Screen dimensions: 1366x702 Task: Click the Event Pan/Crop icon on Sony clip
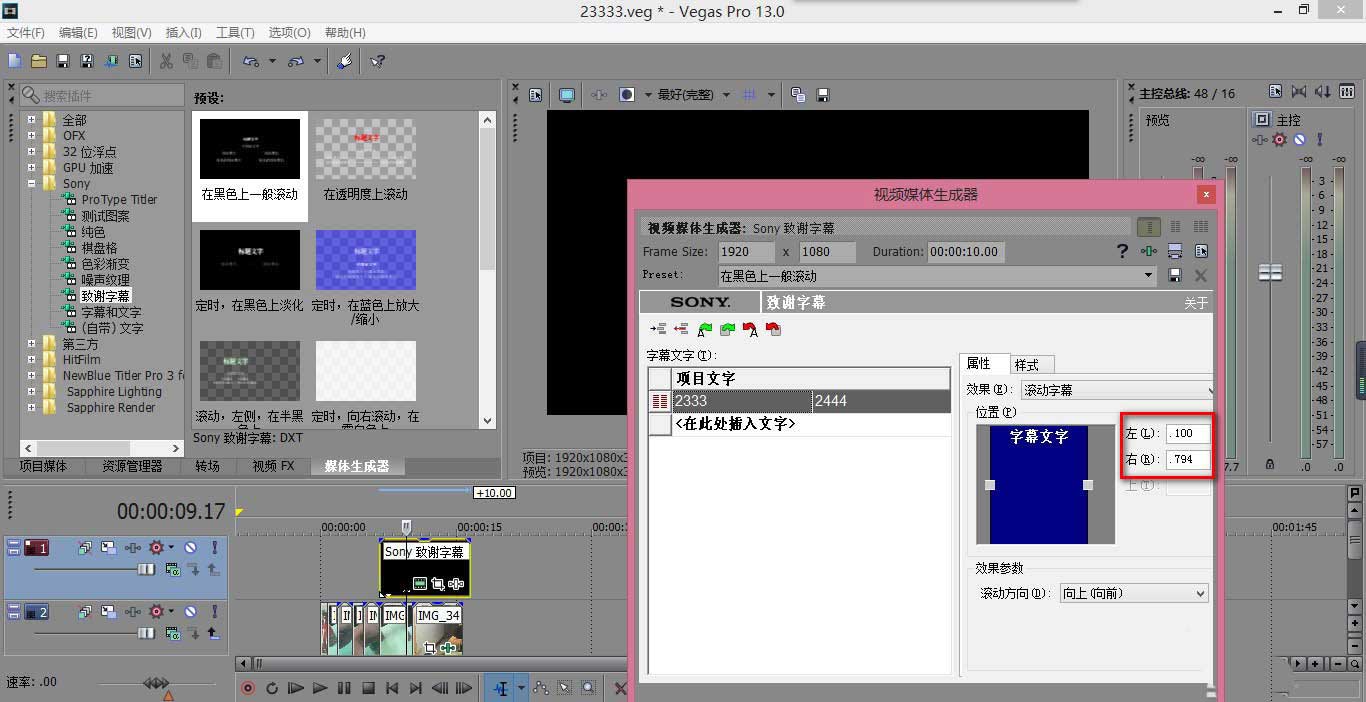[438, 584]
